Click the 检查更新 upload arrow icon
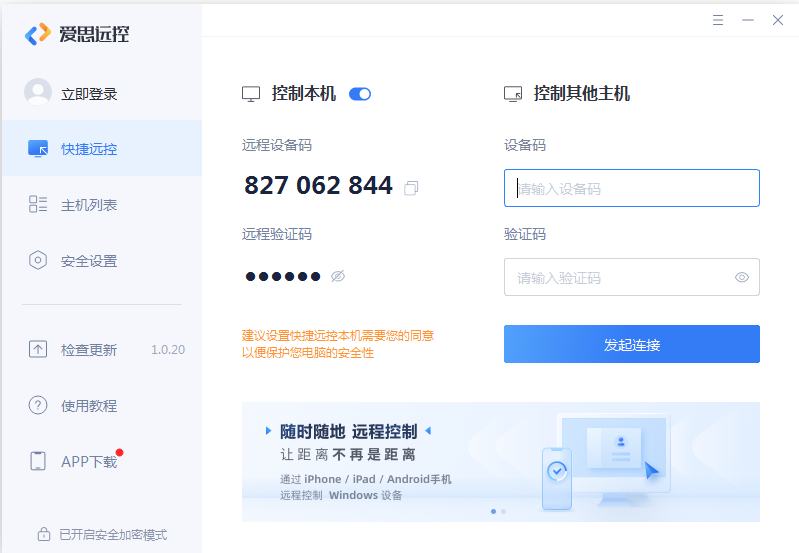 tap(38, 349)
